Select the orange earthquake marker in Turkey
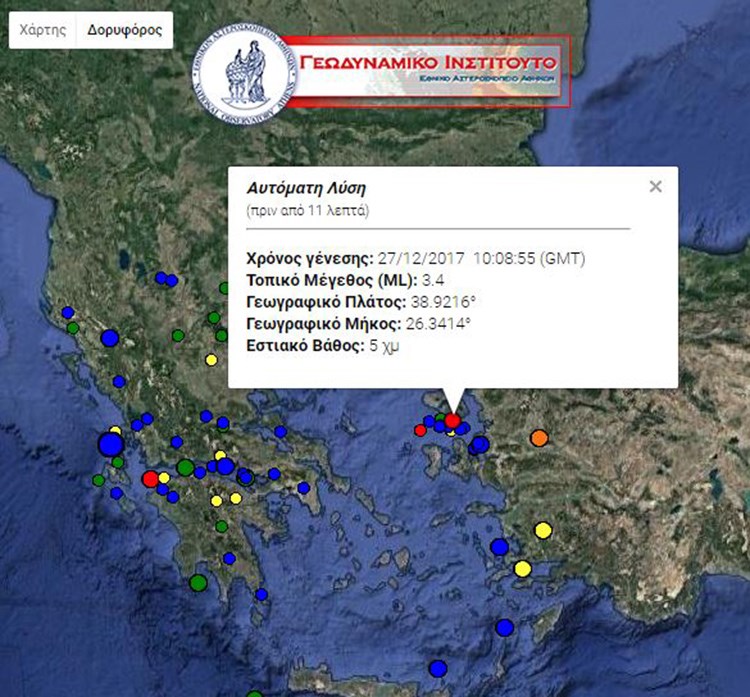 click(539, 438)
